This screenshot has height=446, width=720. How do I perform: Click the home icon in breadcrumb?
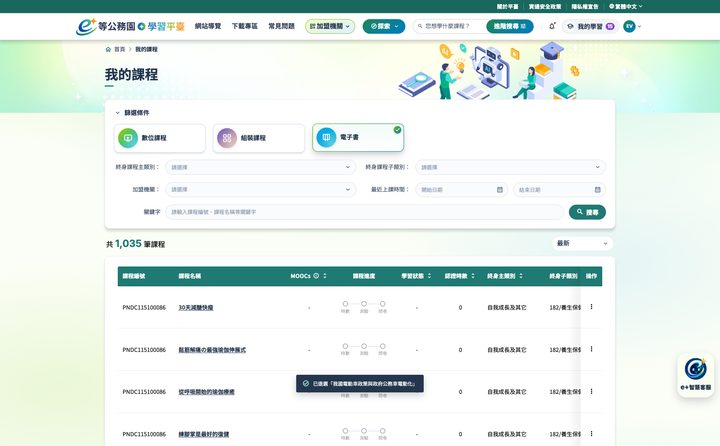pyautogui.click(x=108, y=49)
